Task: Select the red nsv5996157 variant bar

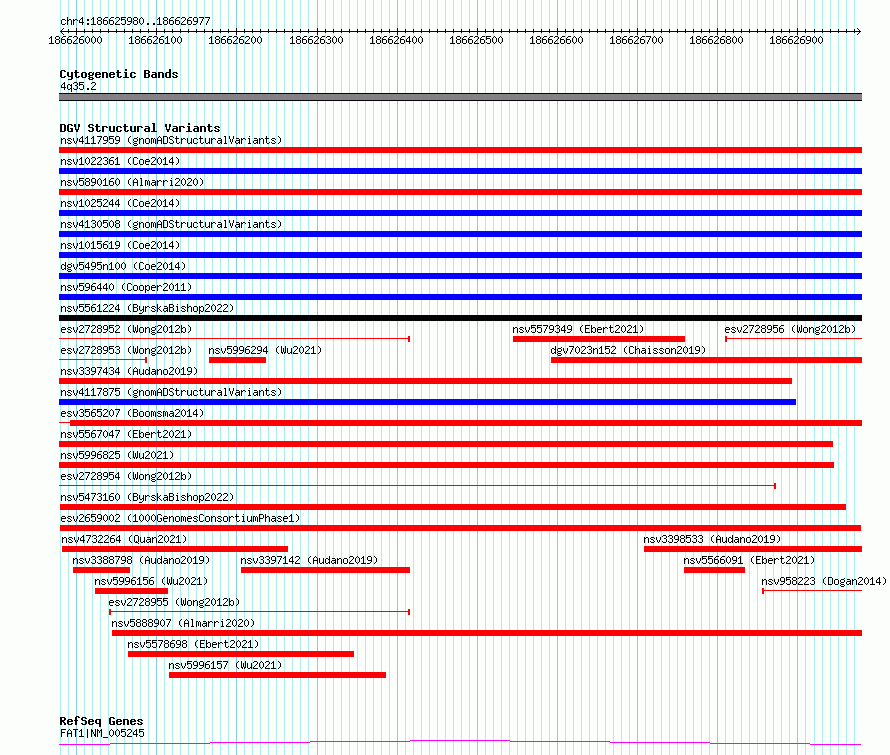Action: tap(278, 675)
